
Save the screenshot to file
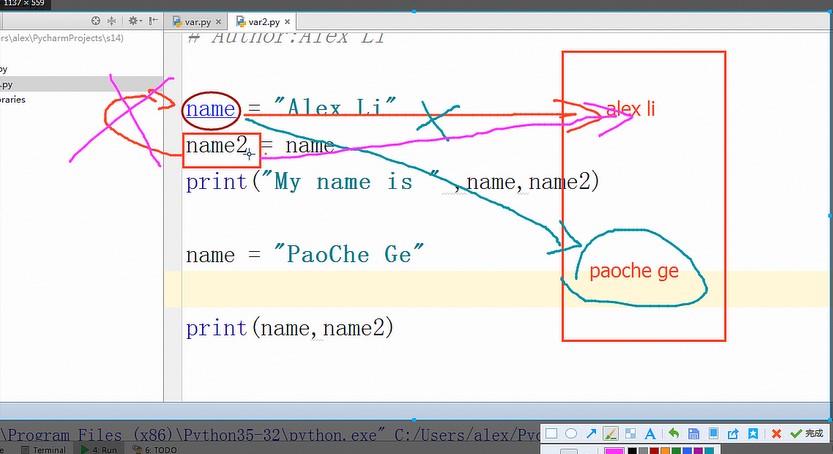point(693,434)
